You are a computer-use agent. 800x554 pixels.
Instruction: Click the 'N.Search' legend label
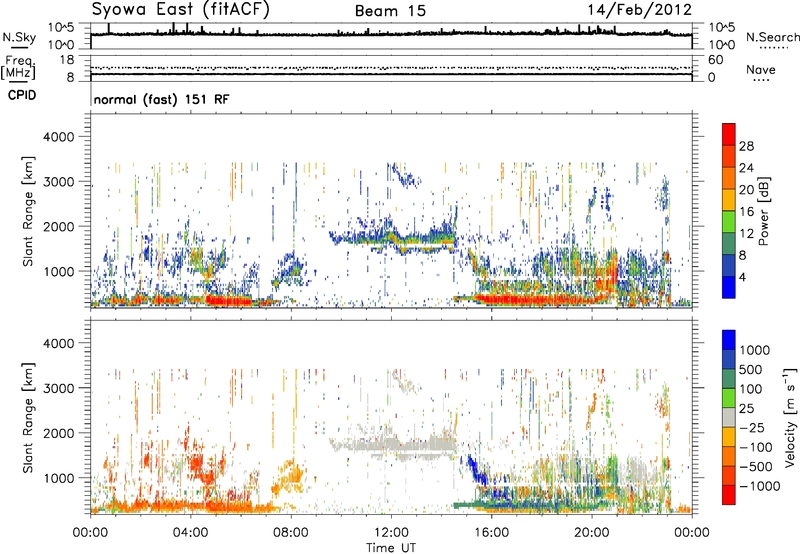pos(772,37)
